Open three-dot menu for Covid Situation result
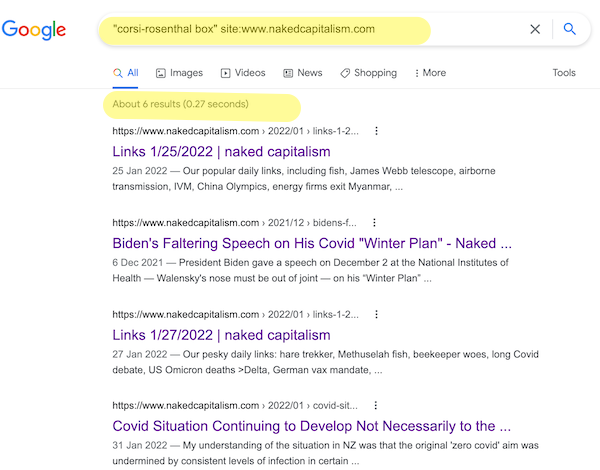 [375, 405]
